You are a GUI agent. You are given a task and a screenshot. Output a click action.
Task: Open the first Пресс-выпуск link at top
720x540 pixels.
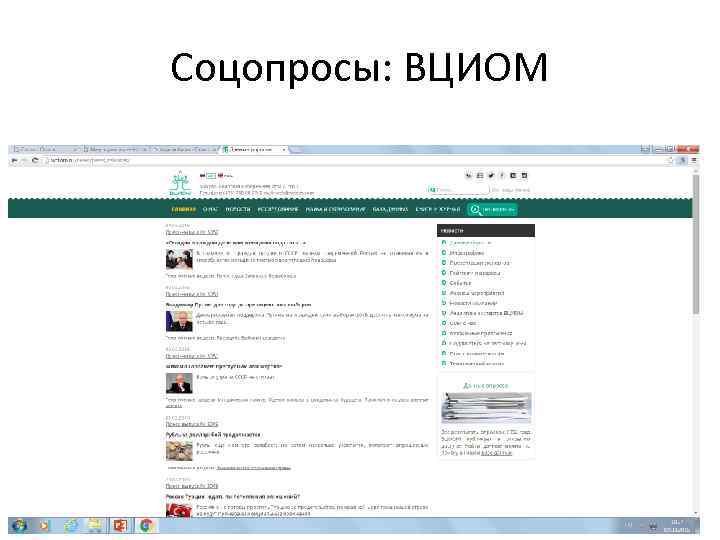(x=192, y=232)
